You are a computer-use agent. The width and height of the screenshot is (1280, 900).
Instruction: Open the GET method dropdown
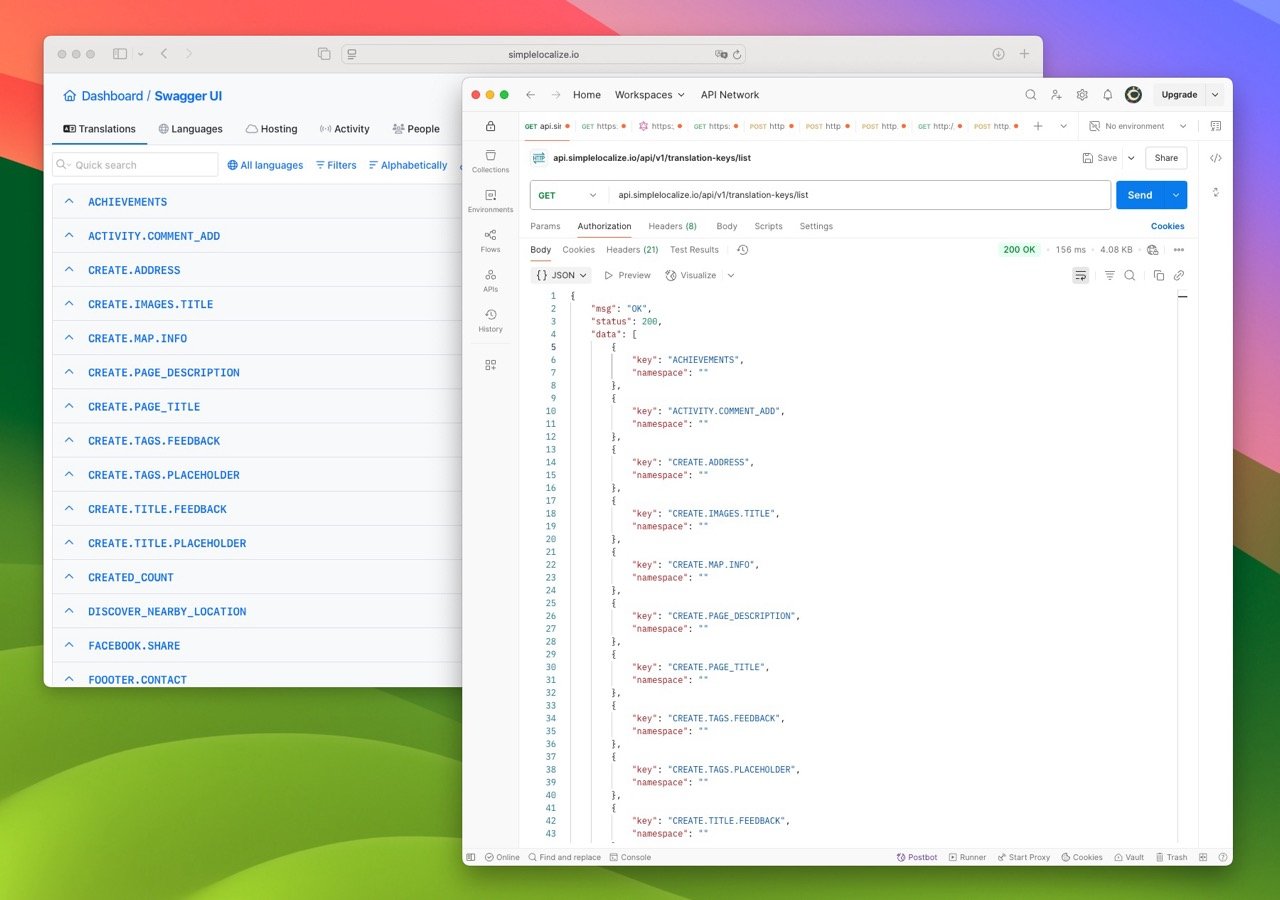569,195
